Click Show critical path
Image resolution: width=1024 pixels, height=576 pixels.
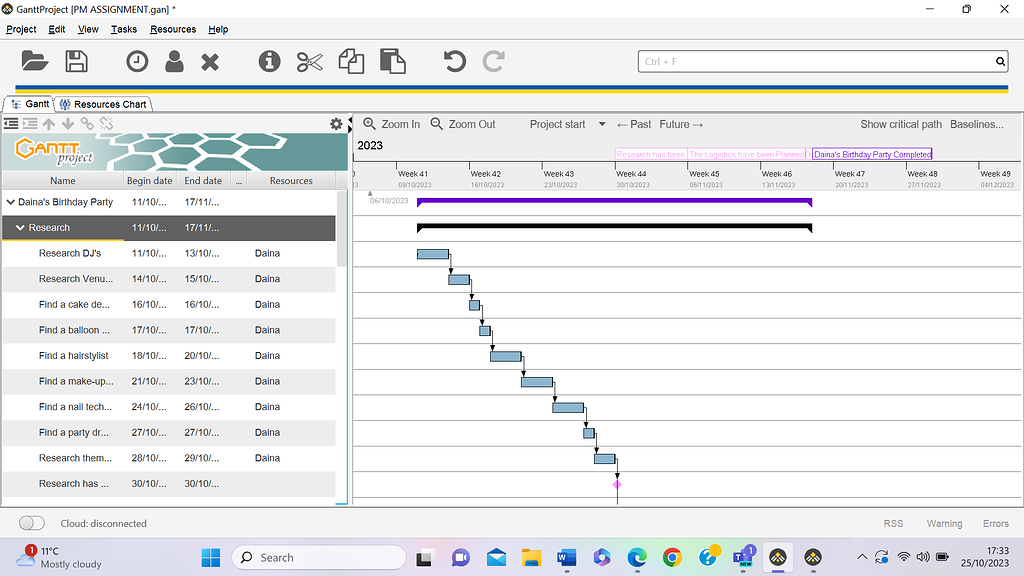click(900, 124)
